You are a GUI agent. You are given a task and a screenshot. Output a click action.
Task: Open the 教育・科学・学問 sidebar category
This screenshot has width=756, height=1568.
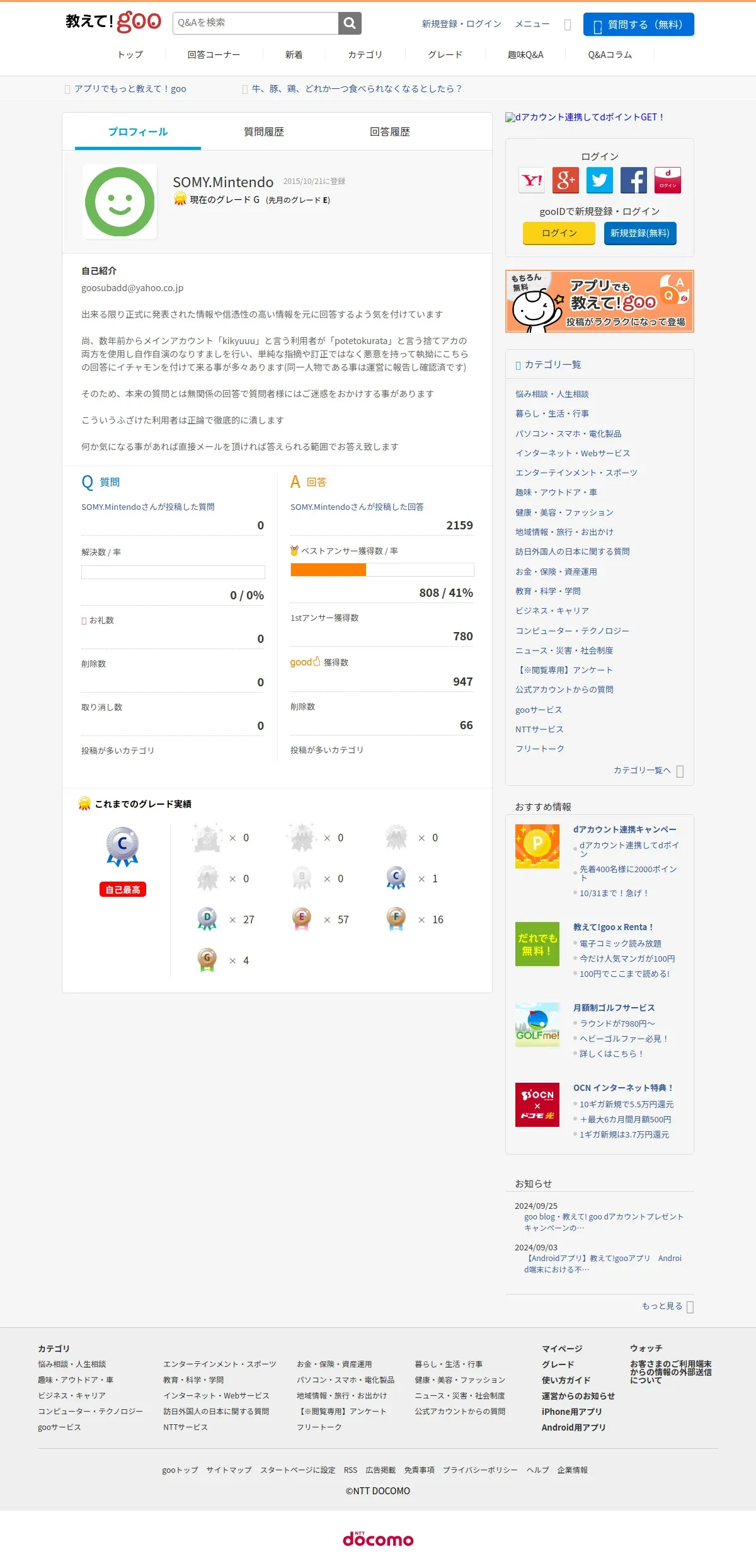548,591
